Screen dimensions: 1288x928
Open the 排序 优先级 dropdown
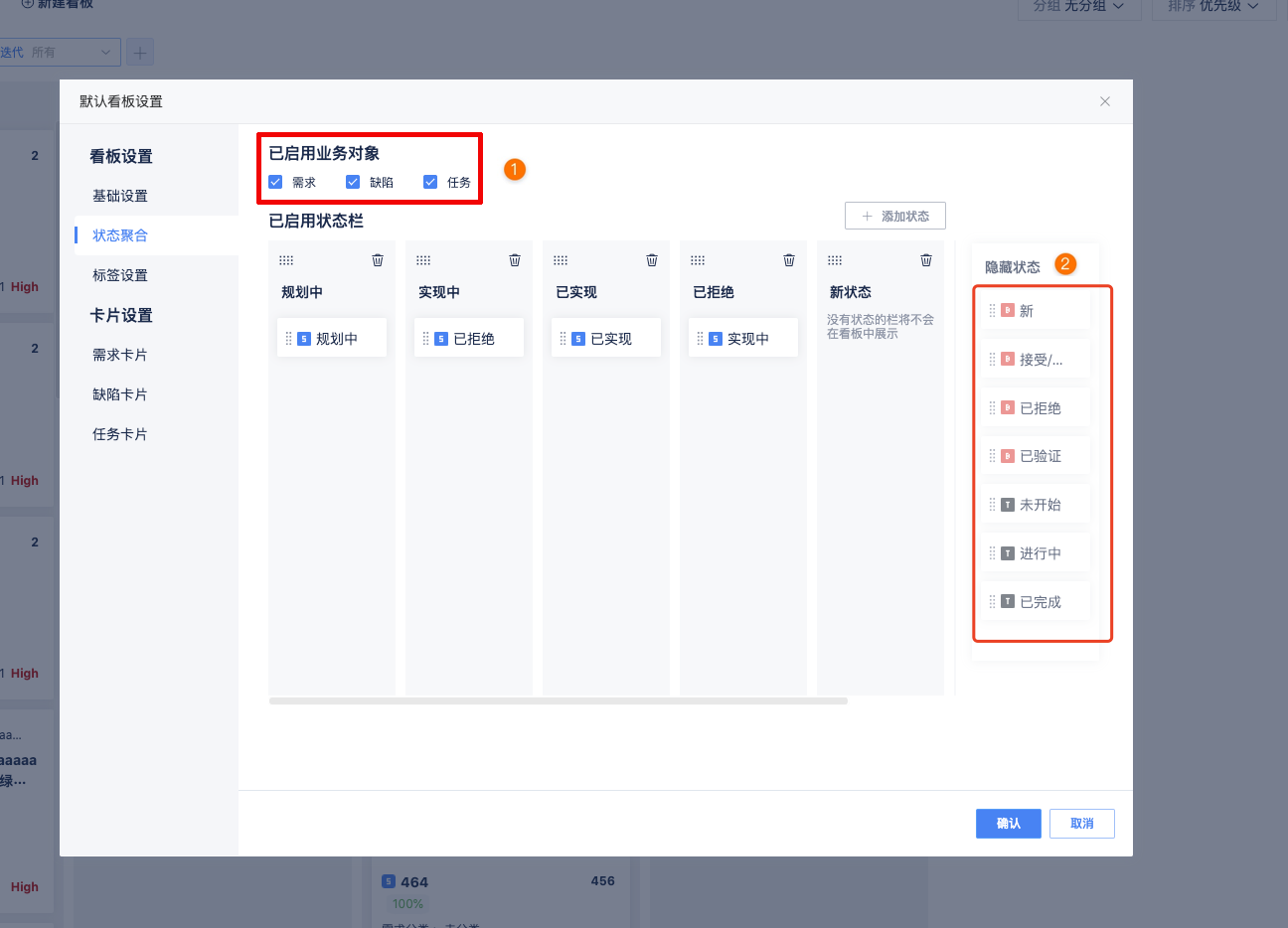coord(1213,7)
